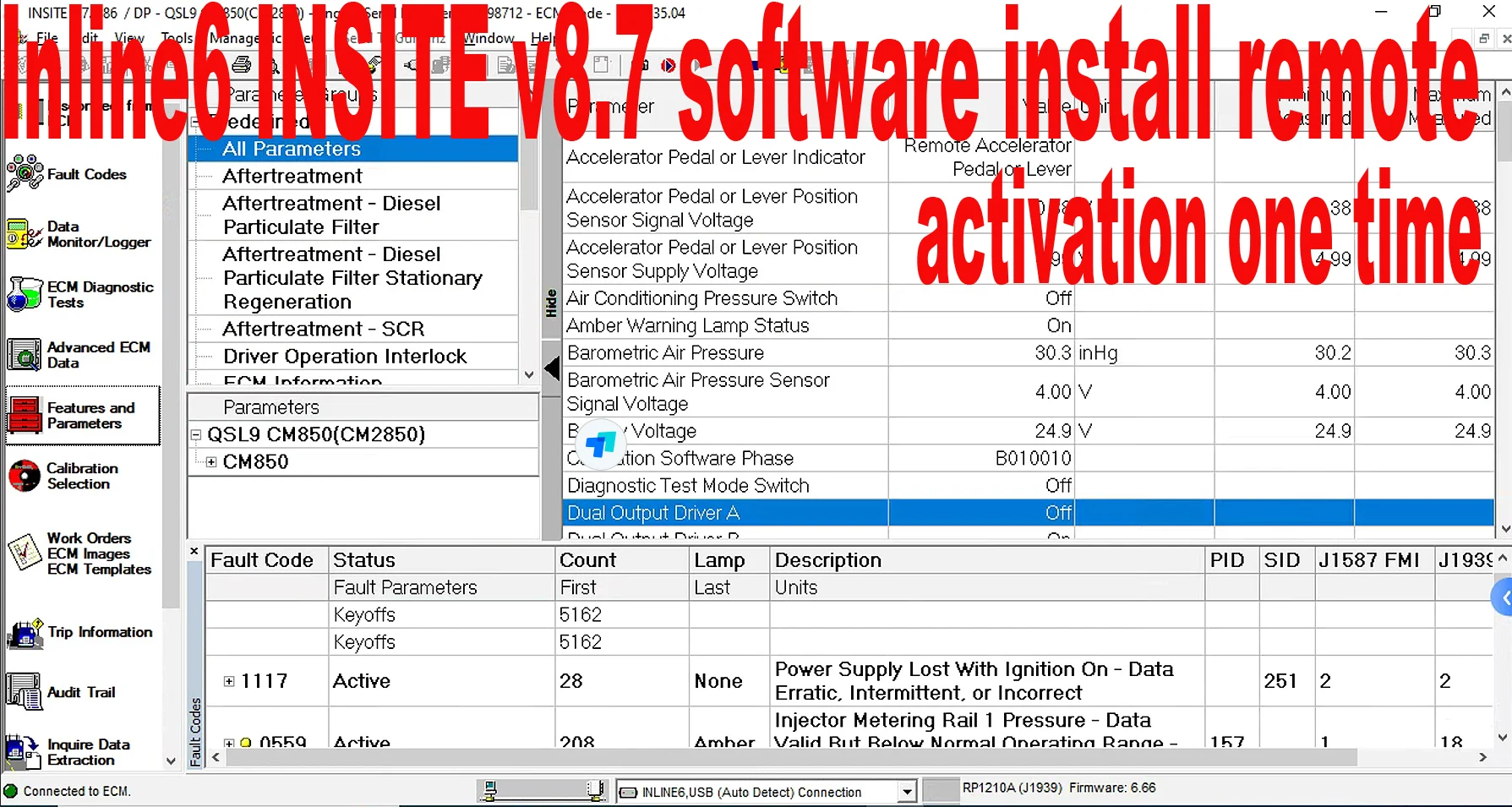This screenshot has width=1512, height=807.
Task: Select Diagnostic Test Mode Switch parameter
Action: pyautogui.click(x=688, y=486)
